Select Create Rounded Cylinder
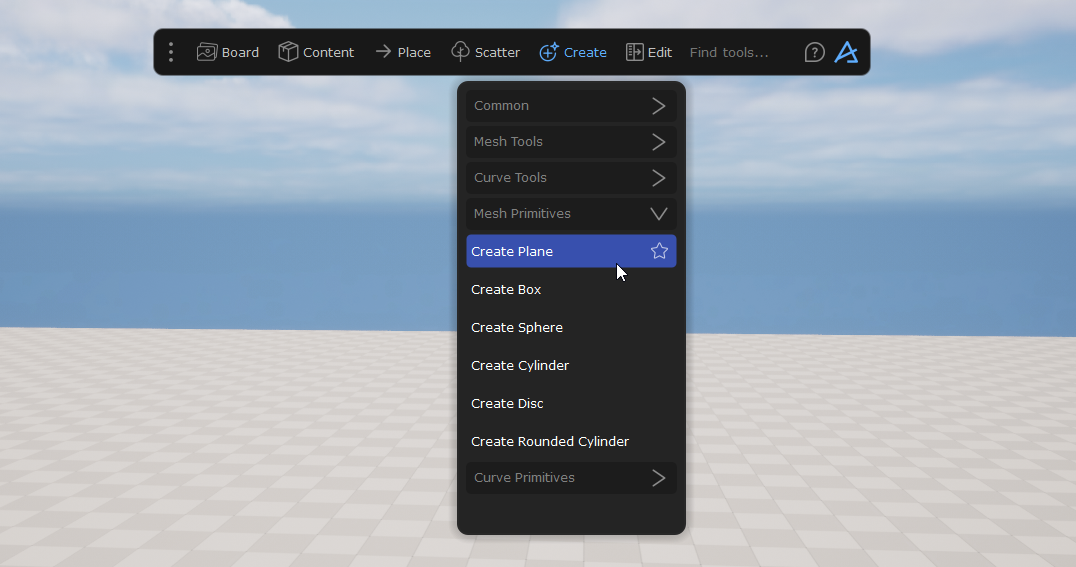The width and height of the screenshot is (1076, 567). click(x=550, y=442)
